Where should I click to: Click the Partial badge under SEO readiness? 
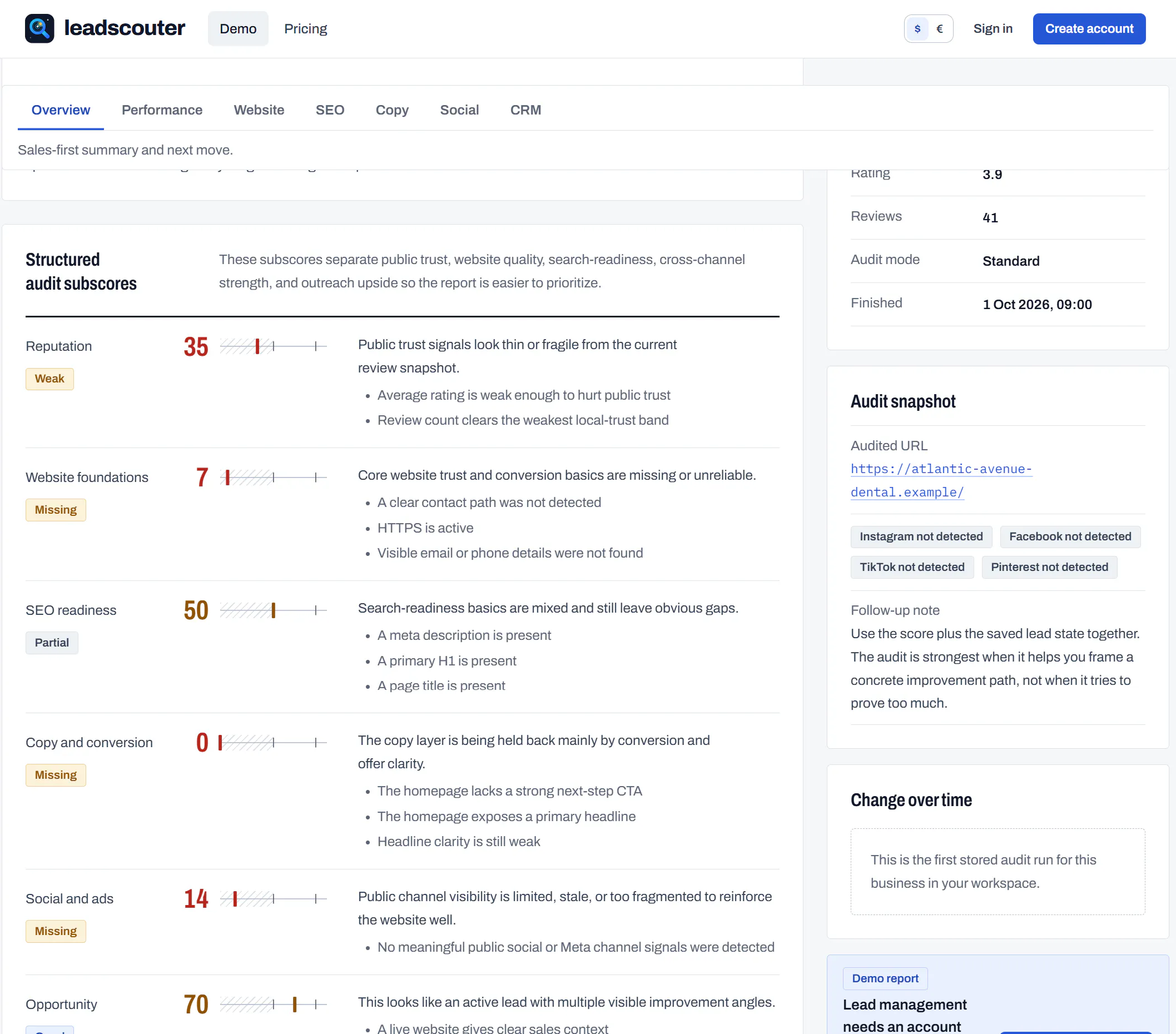coord(52,643)
